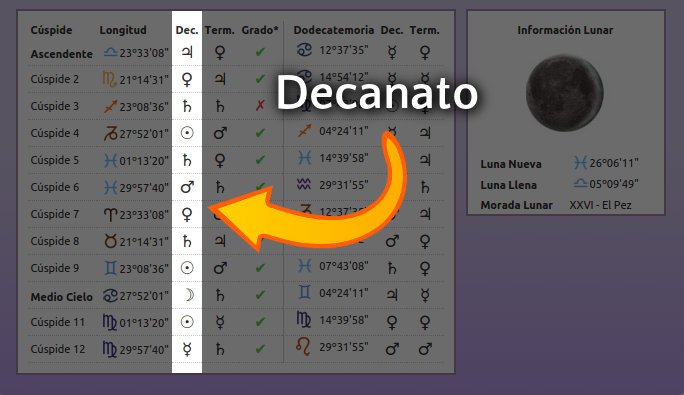This screenshot has height=395, width=684.
Task: Click the Cúspide 8 label
Action: pos(55,241)
